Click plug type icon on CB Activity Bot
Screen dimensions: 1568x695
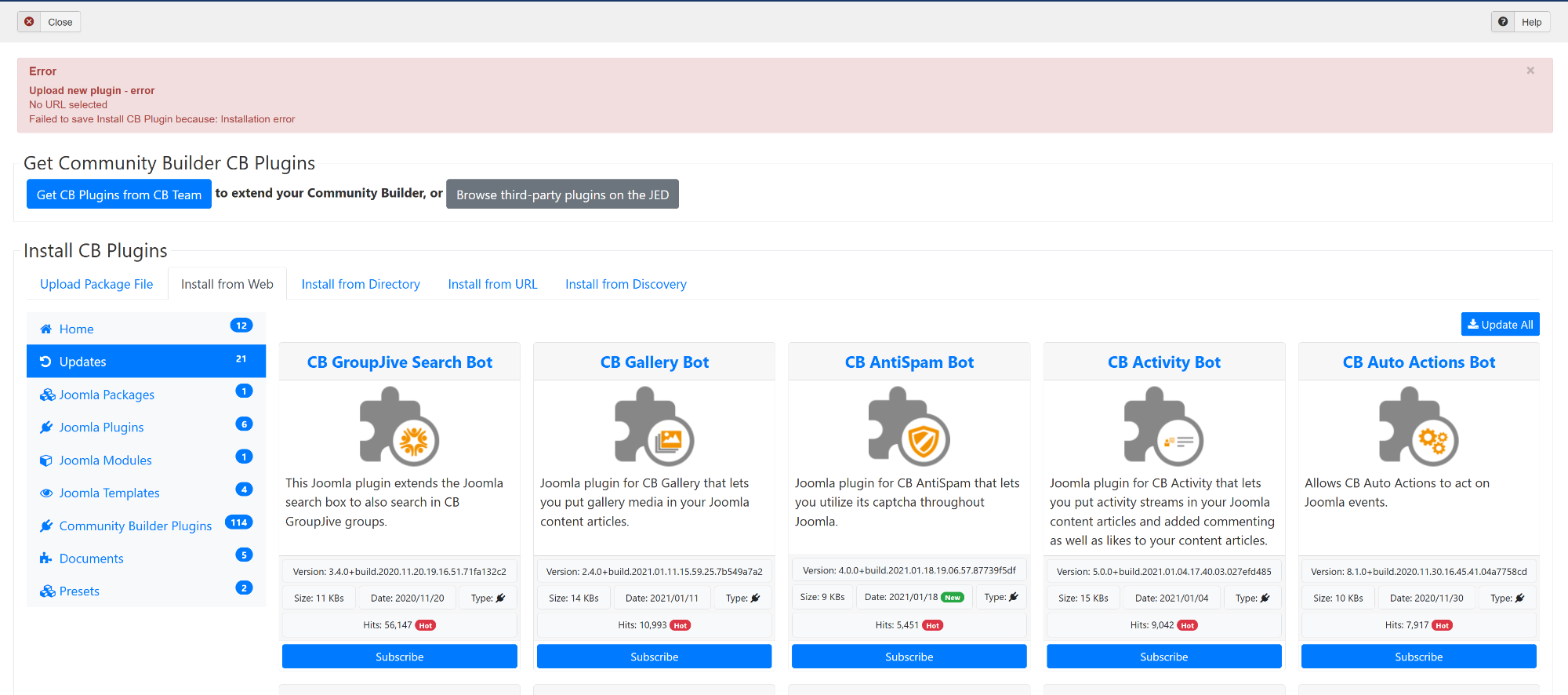point(1265,598)
